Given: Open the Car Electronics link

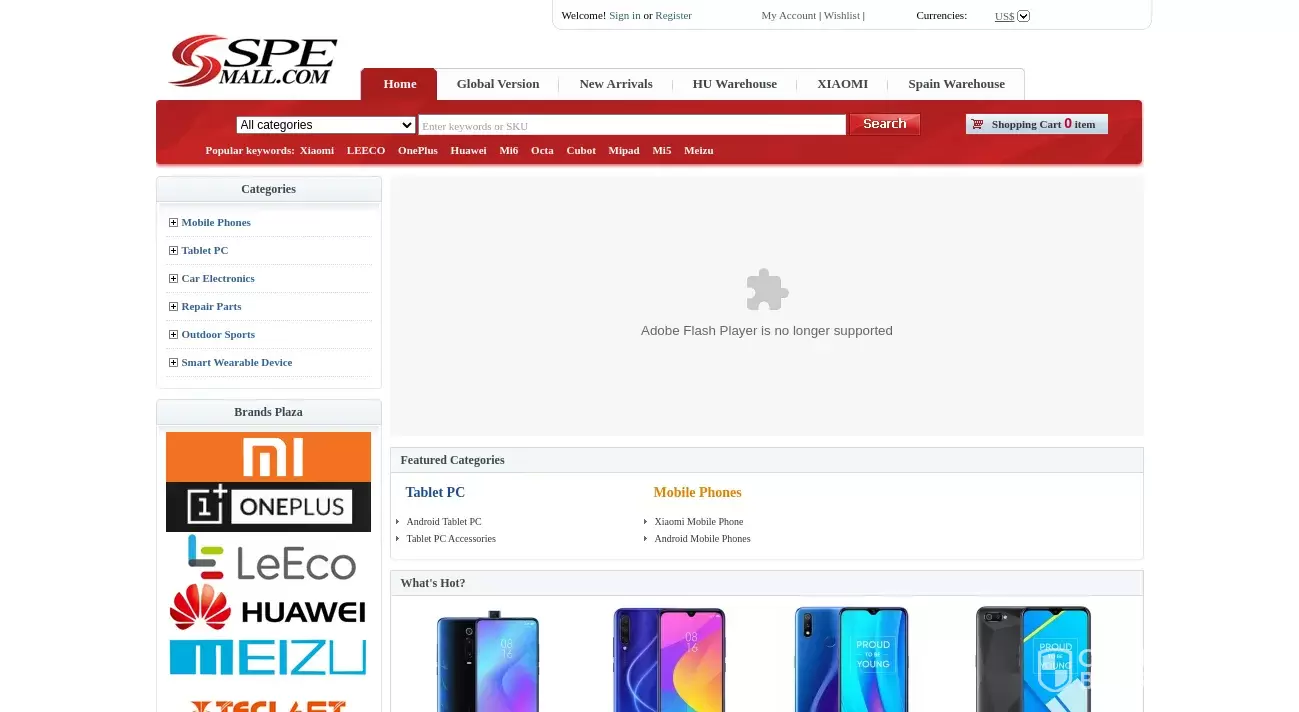Looking at the screenshot, I should (x=218, y=278).
